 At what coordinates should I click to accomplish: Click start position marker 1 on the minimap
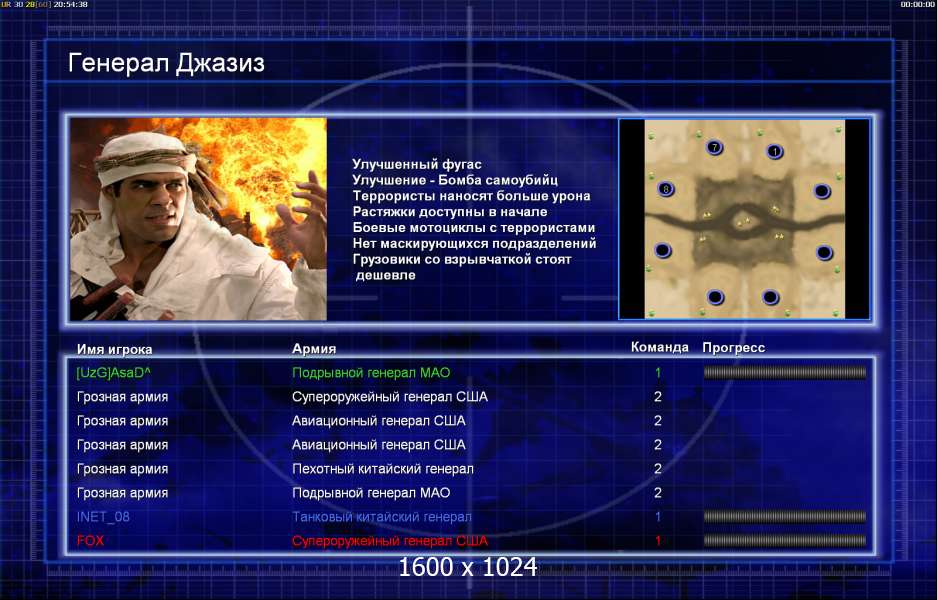pos(774,151)
